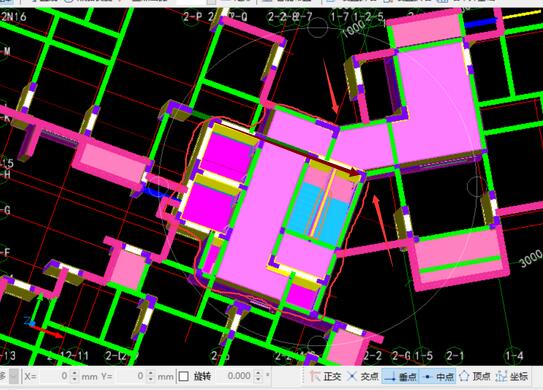
Task: Decrease Y value with down stepper arrow
Action: pos(151,380)
